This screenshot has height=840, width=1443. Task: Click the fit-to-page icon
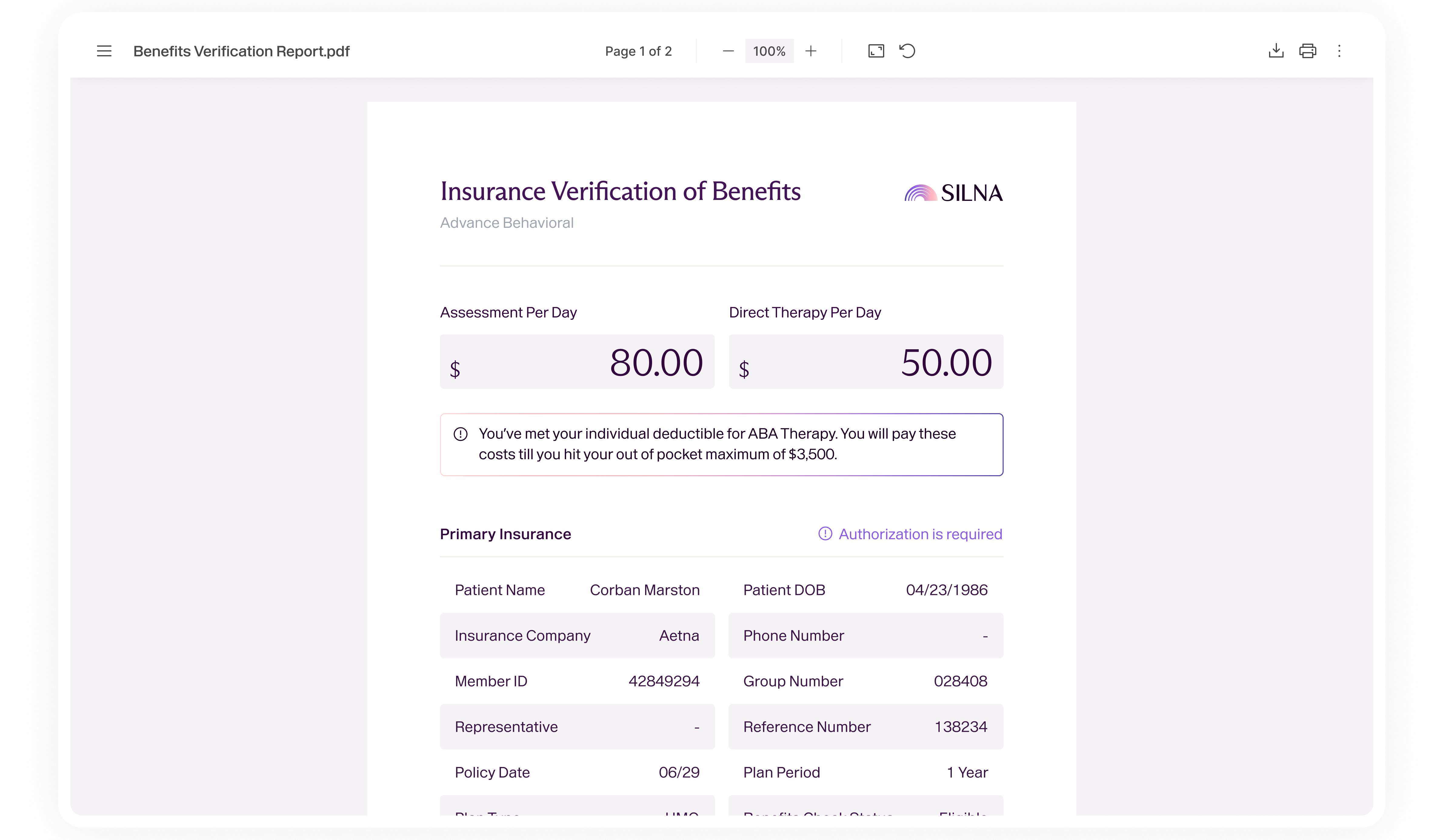[x=876, y=51]
